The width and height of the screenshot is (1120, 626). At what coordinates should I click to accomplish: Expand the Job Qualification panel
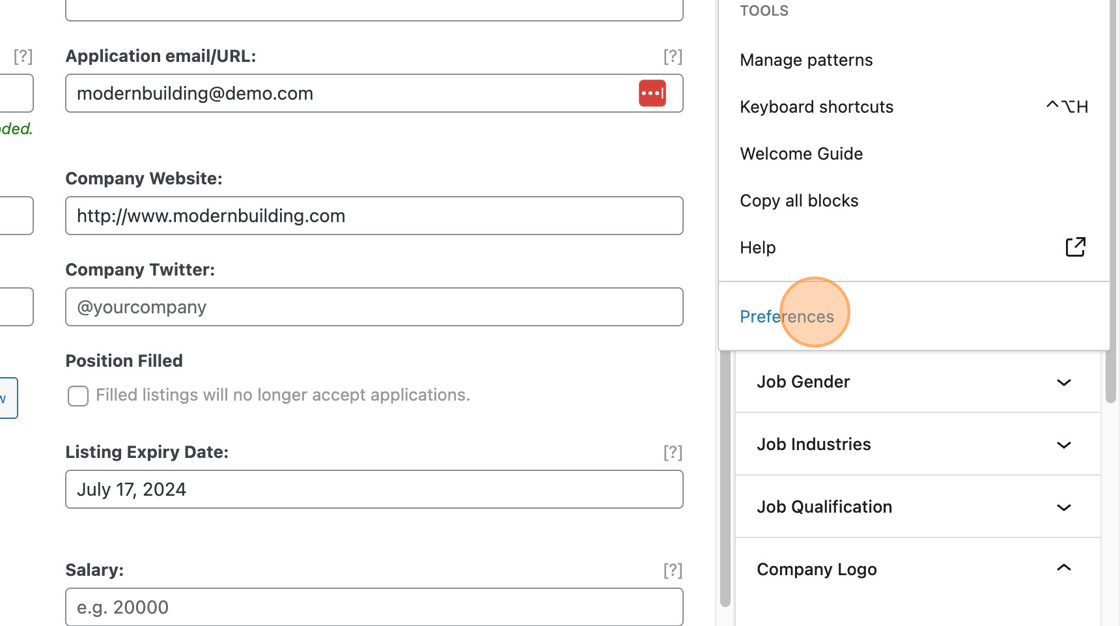coord(1063,507)
